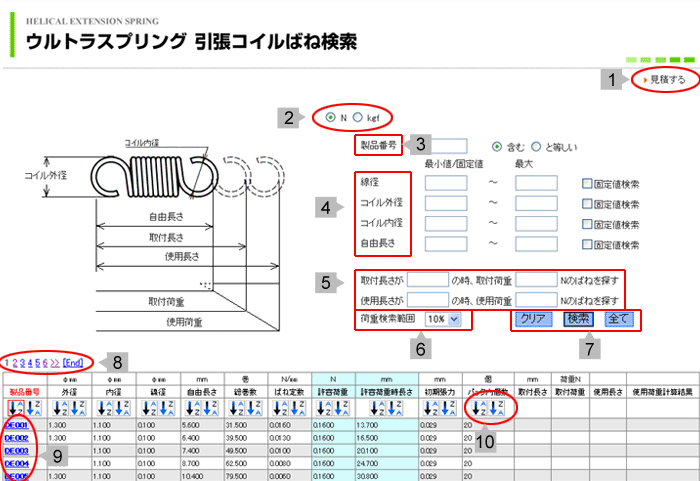The height and width of the screenshot is (481, 700).
Task: Open product DE004 link
Action: [17, 464]
